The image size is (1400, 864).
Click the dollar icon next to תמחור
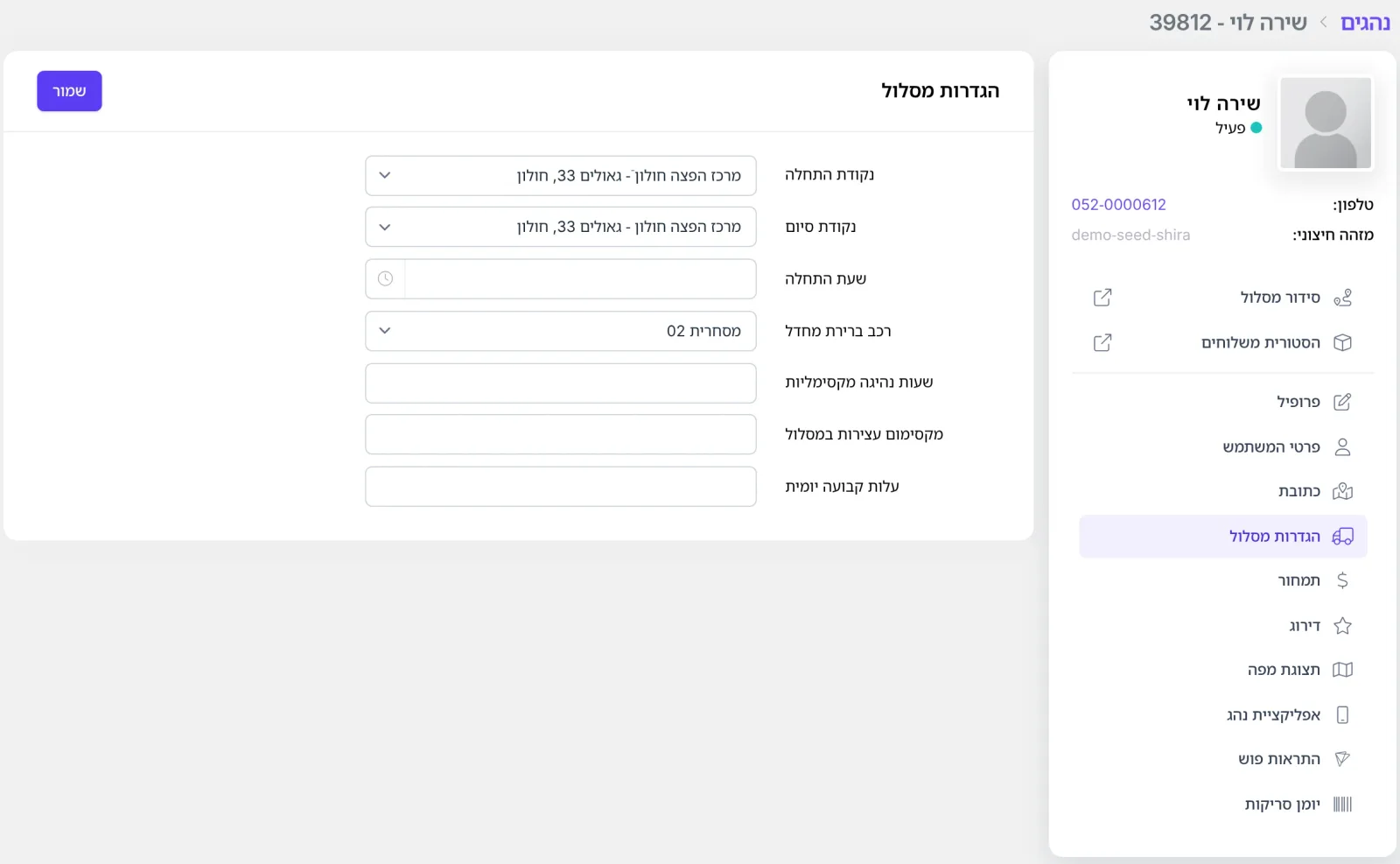coord(1342,580)
